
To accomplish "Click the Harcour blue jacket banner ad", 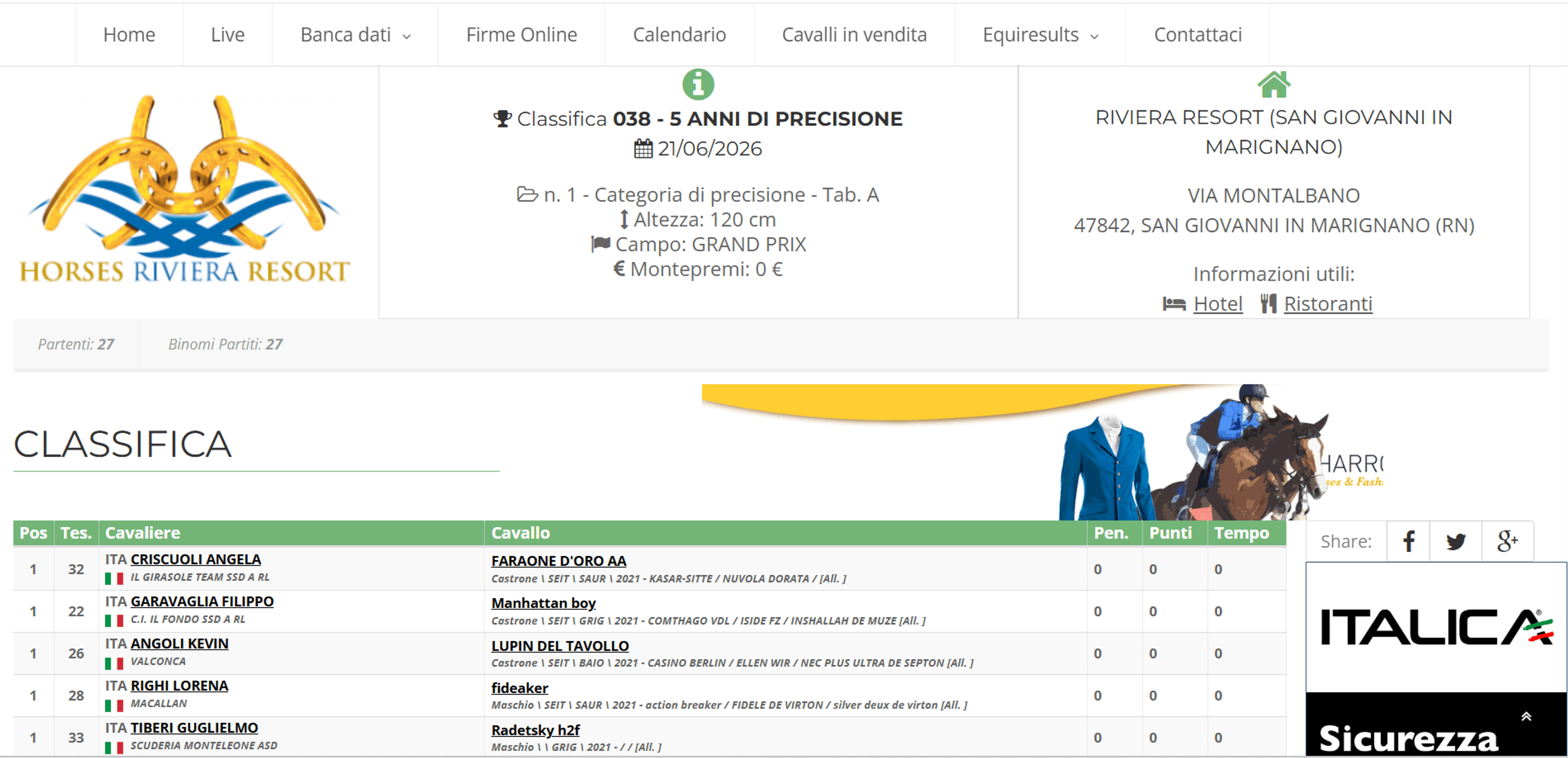I will pyautogui.click(x=1042, y=452).
